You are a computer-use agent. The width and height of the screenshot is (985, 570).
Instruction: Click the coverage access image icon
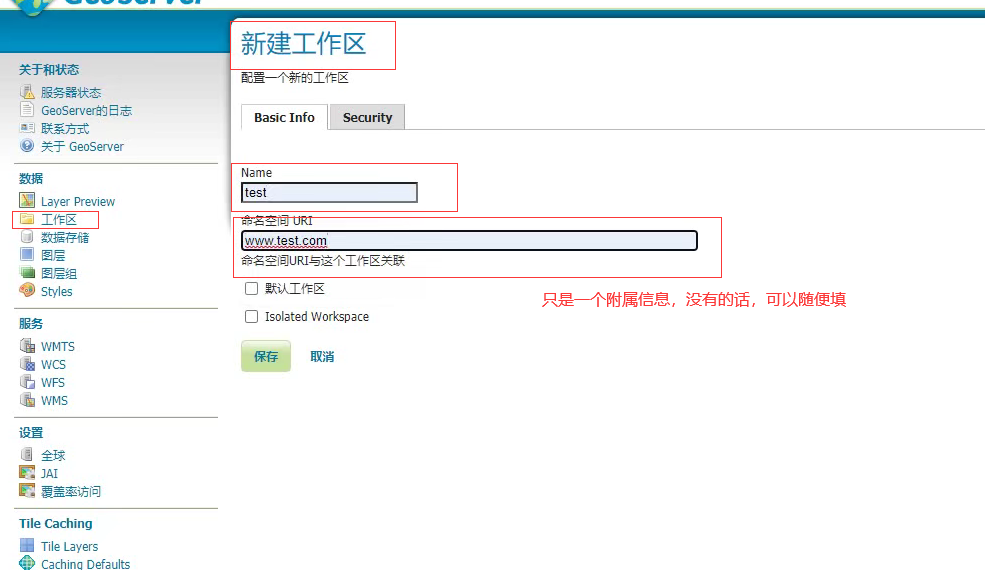coord(27,491)
